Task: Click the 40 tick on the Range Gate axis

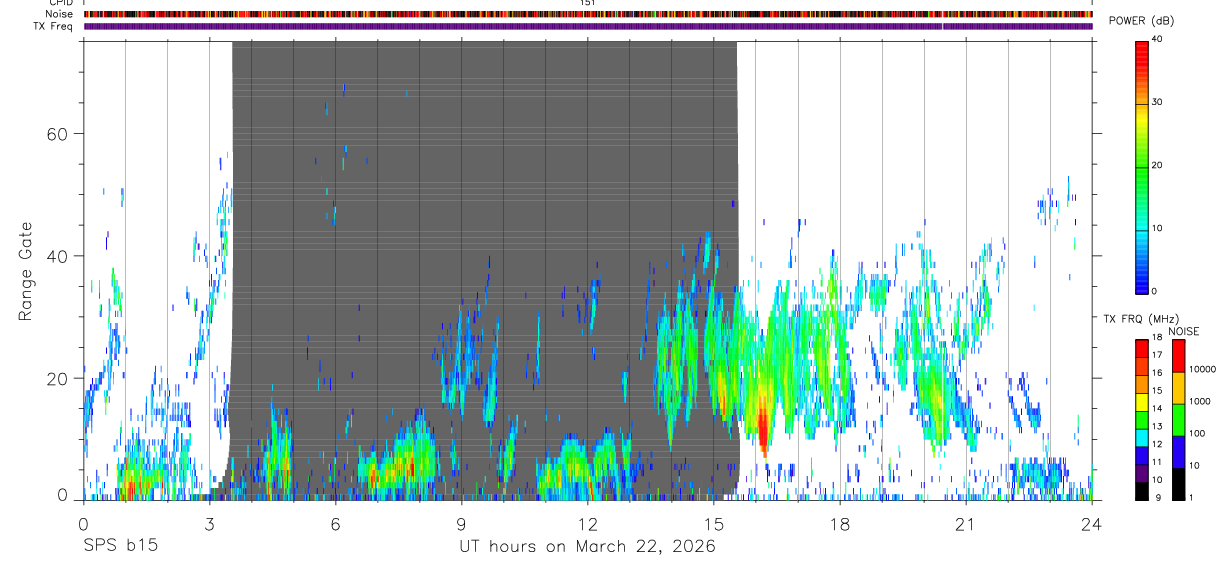Action: (55, 256)
